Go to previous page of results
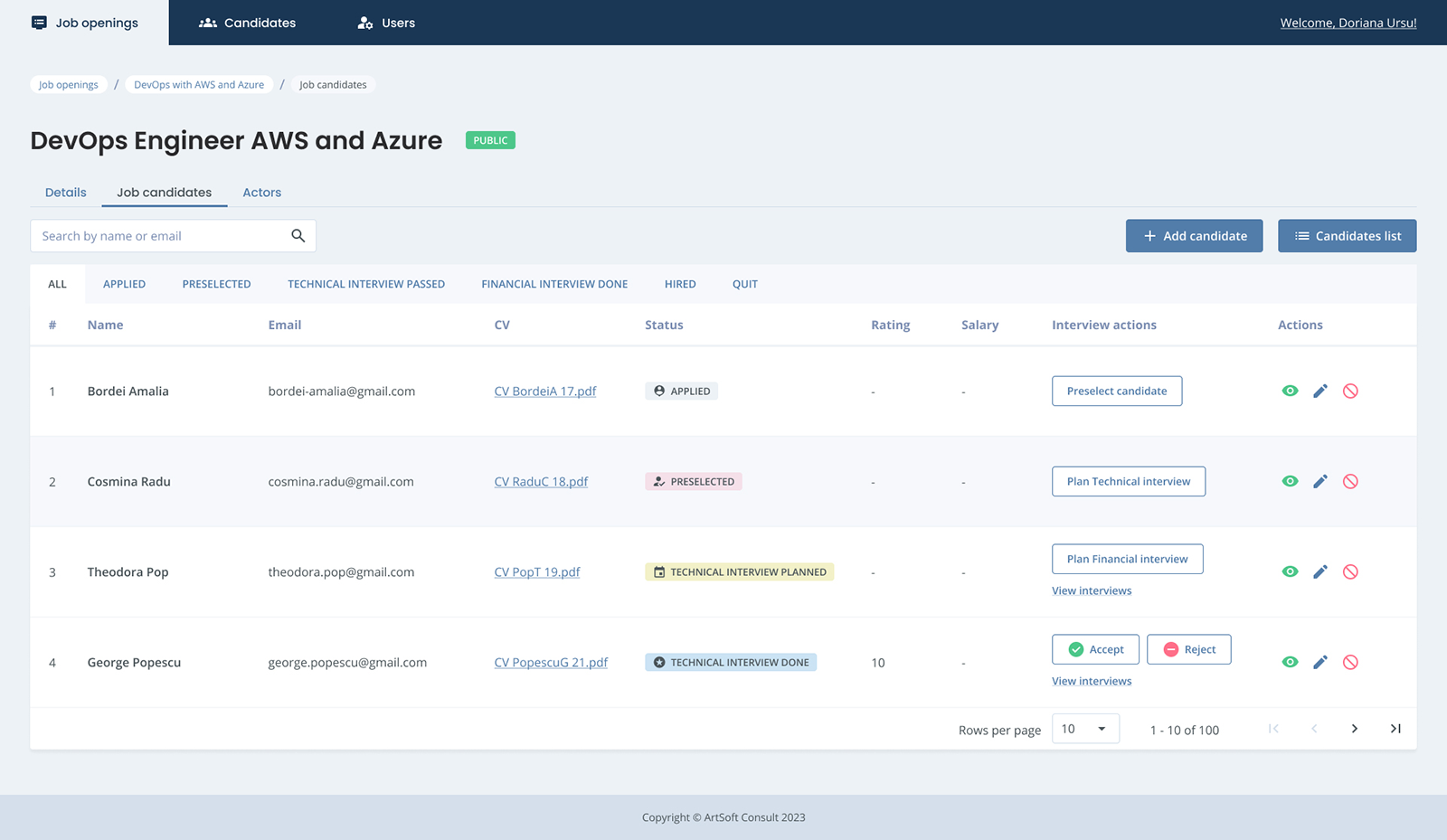The height and width of the screenshot is (840, 1447). point(1314,729)
